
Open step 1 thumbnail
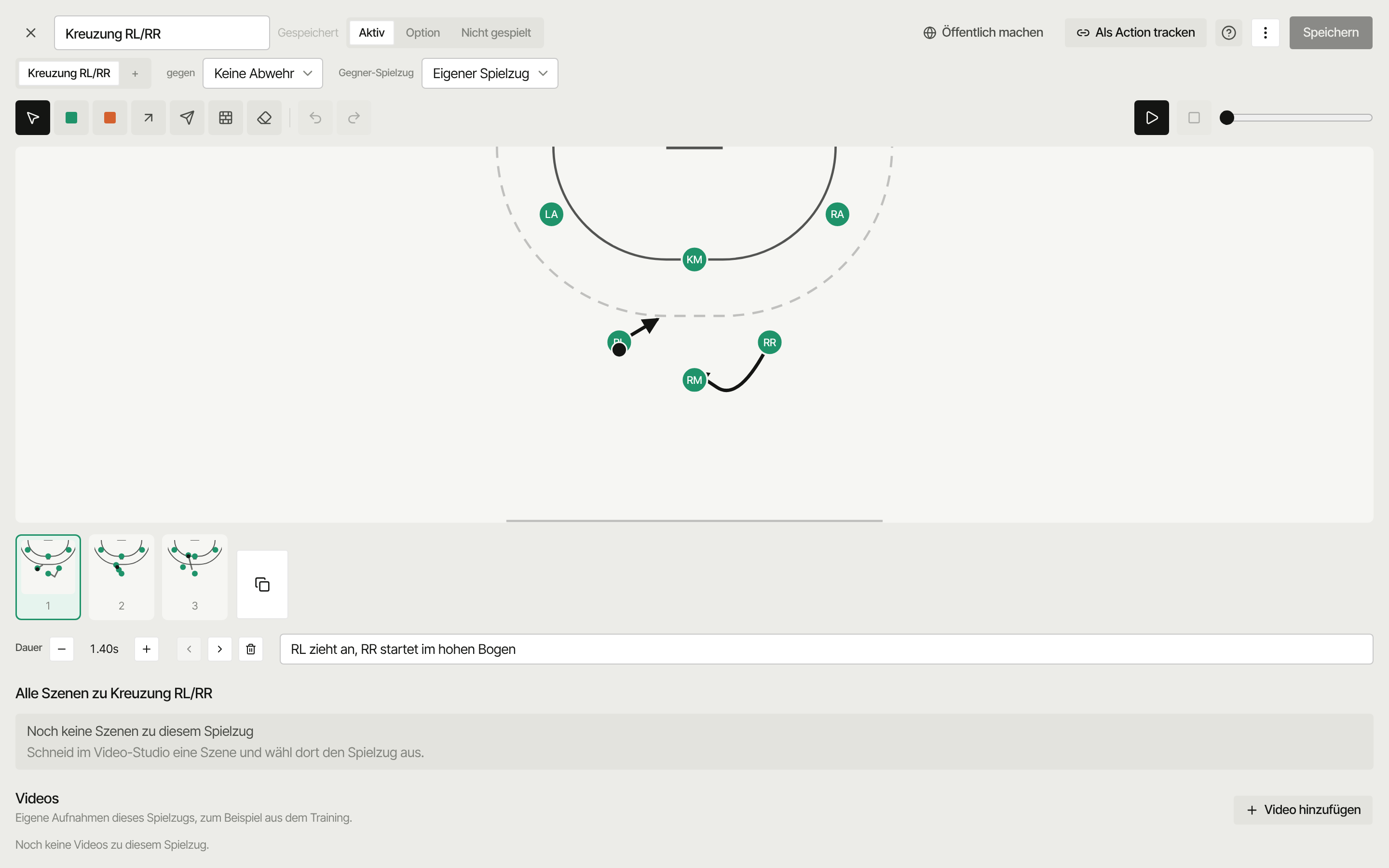tap(48, 577)
